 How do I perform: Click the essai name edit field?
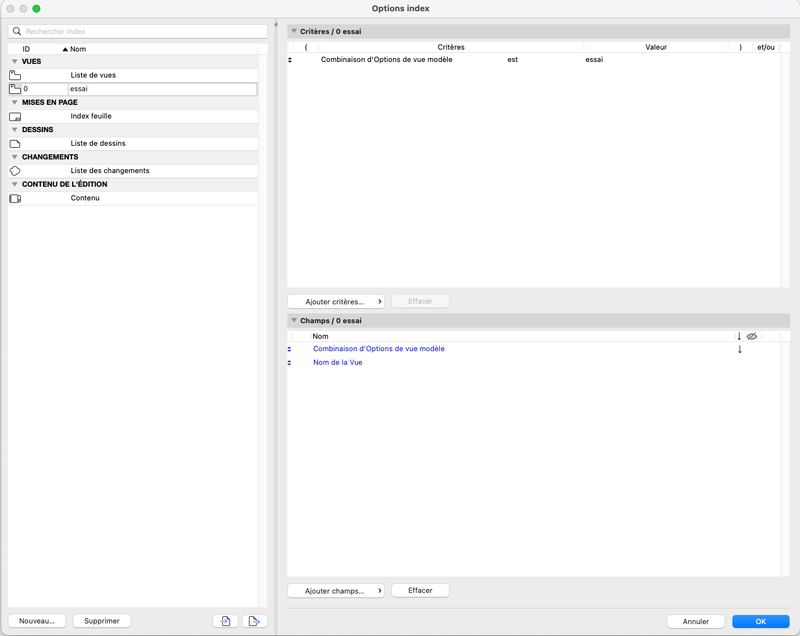(x=162, y=89)
